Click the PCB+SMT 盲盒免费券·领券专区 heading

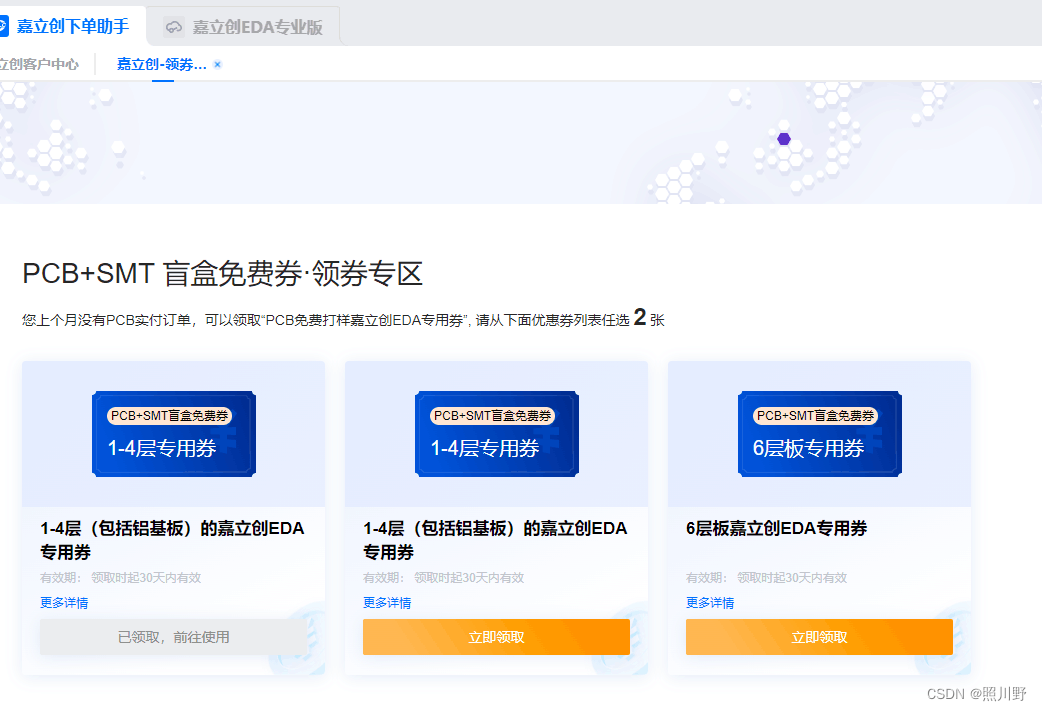point(223,274)
